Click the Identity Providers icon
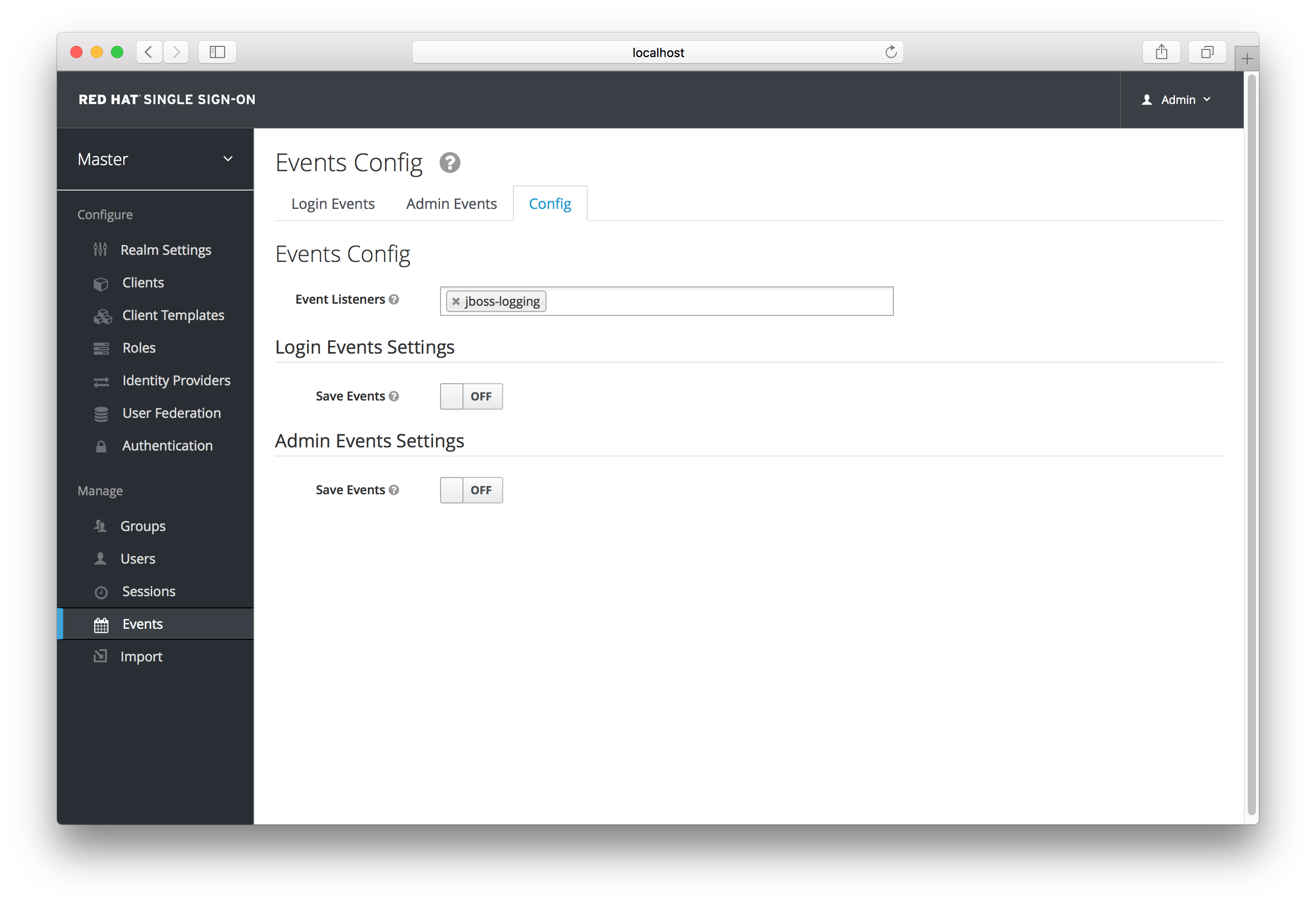The width and height of the screenshot is (1316, 906). (x=101, y=380)
